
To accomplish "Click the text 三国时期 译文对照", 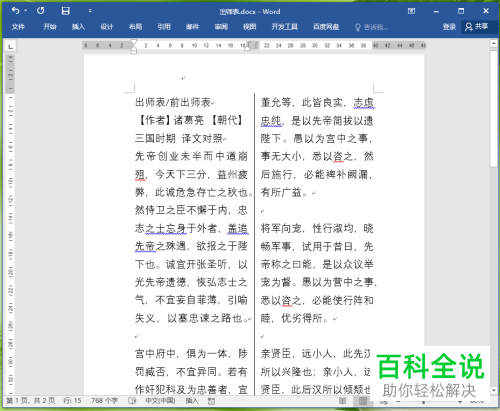I will (178, 138).
